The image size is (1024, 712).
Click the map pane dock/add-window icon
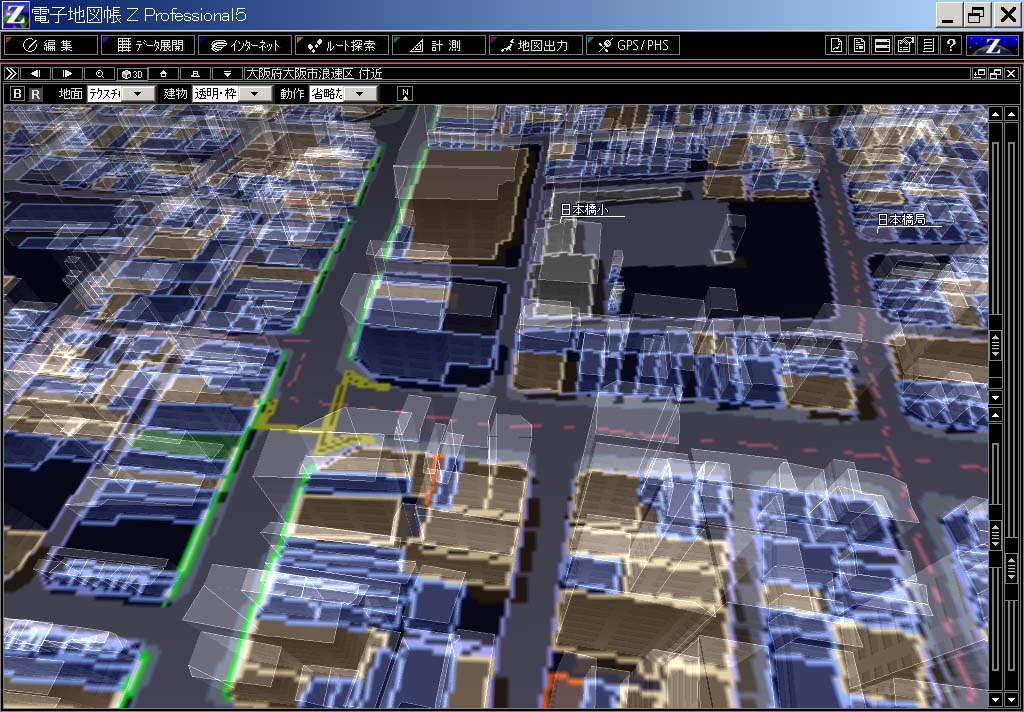[x=979, y=74]
